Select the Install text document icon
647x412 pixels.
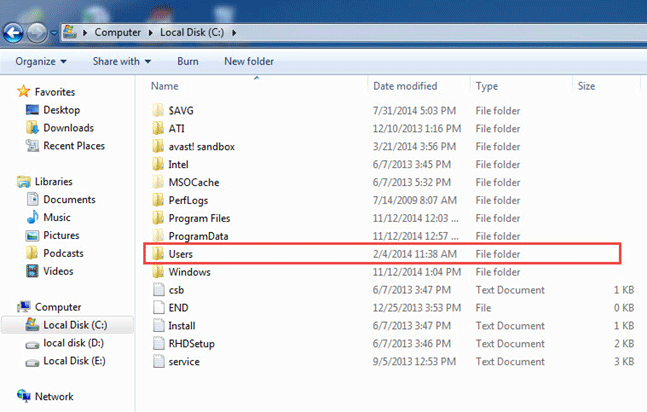[159, 325]
